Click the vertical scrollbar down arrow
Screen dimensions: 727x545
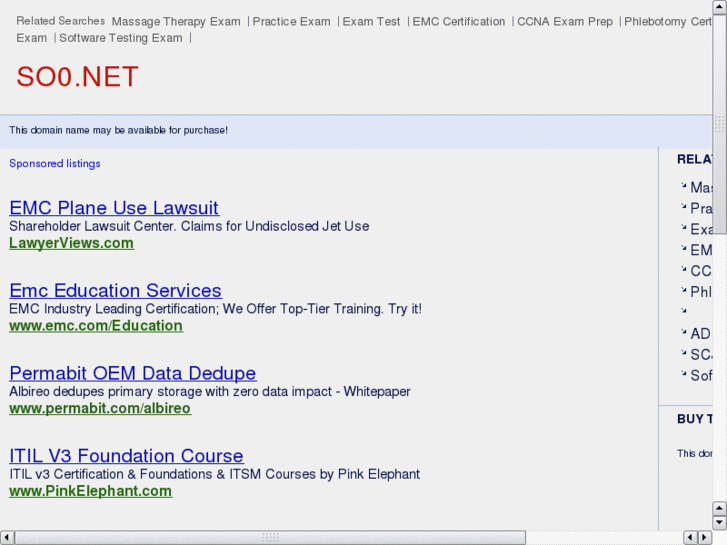(719, 522)
